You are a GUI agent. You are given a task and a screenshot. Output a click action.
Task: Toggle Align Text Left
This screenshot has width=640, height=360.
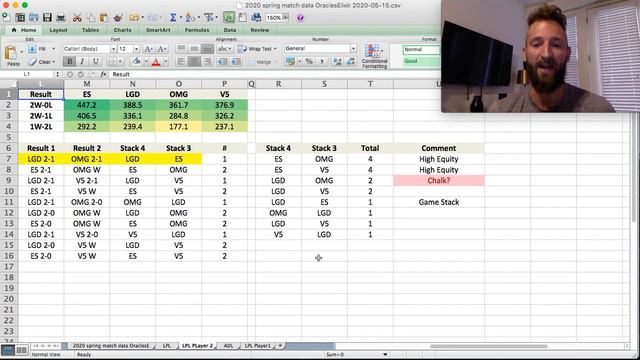(x=181, y=62)
